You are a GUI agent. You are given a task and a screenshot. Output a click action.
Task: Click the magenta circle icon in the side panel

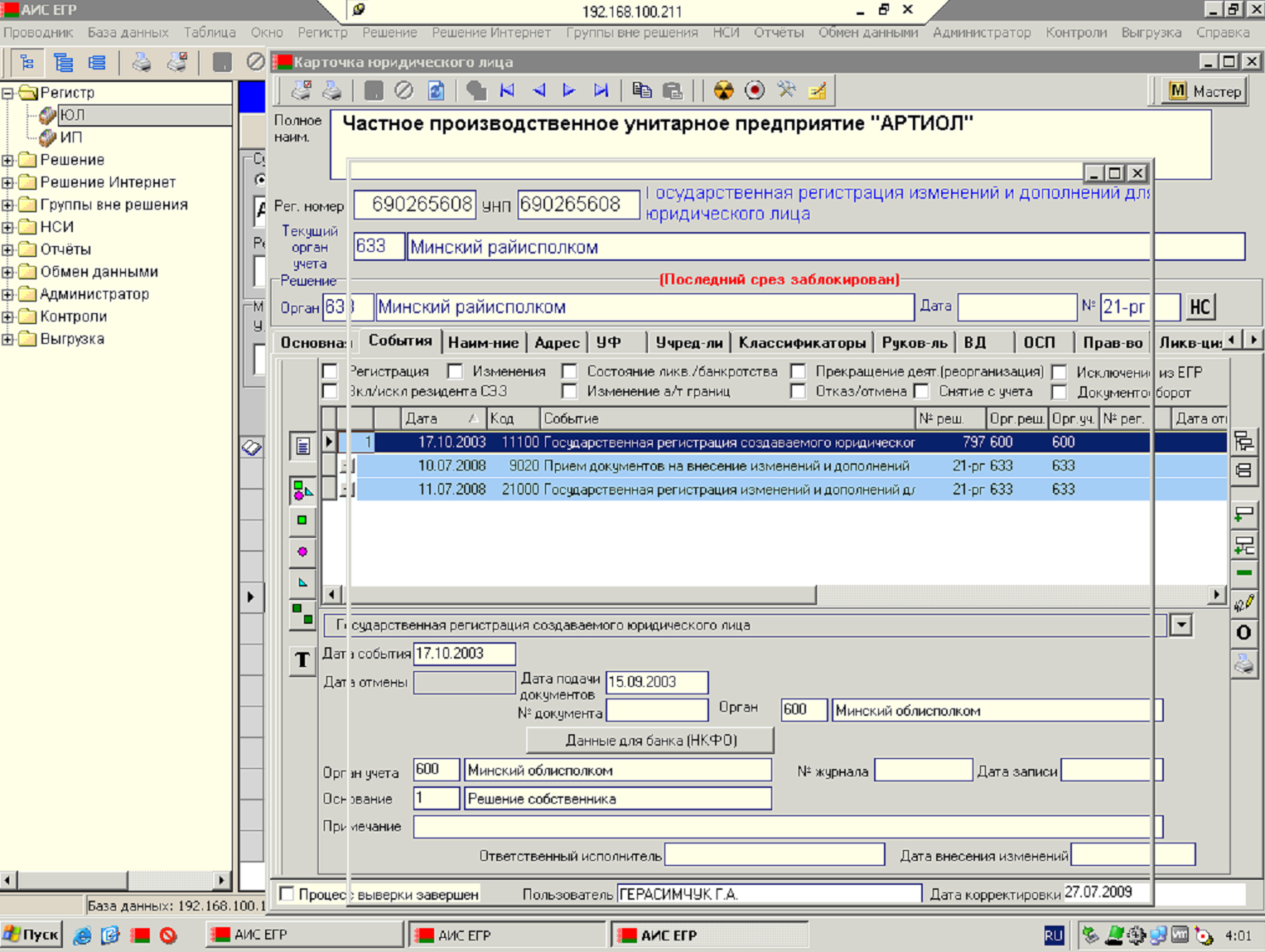[302, 552]
